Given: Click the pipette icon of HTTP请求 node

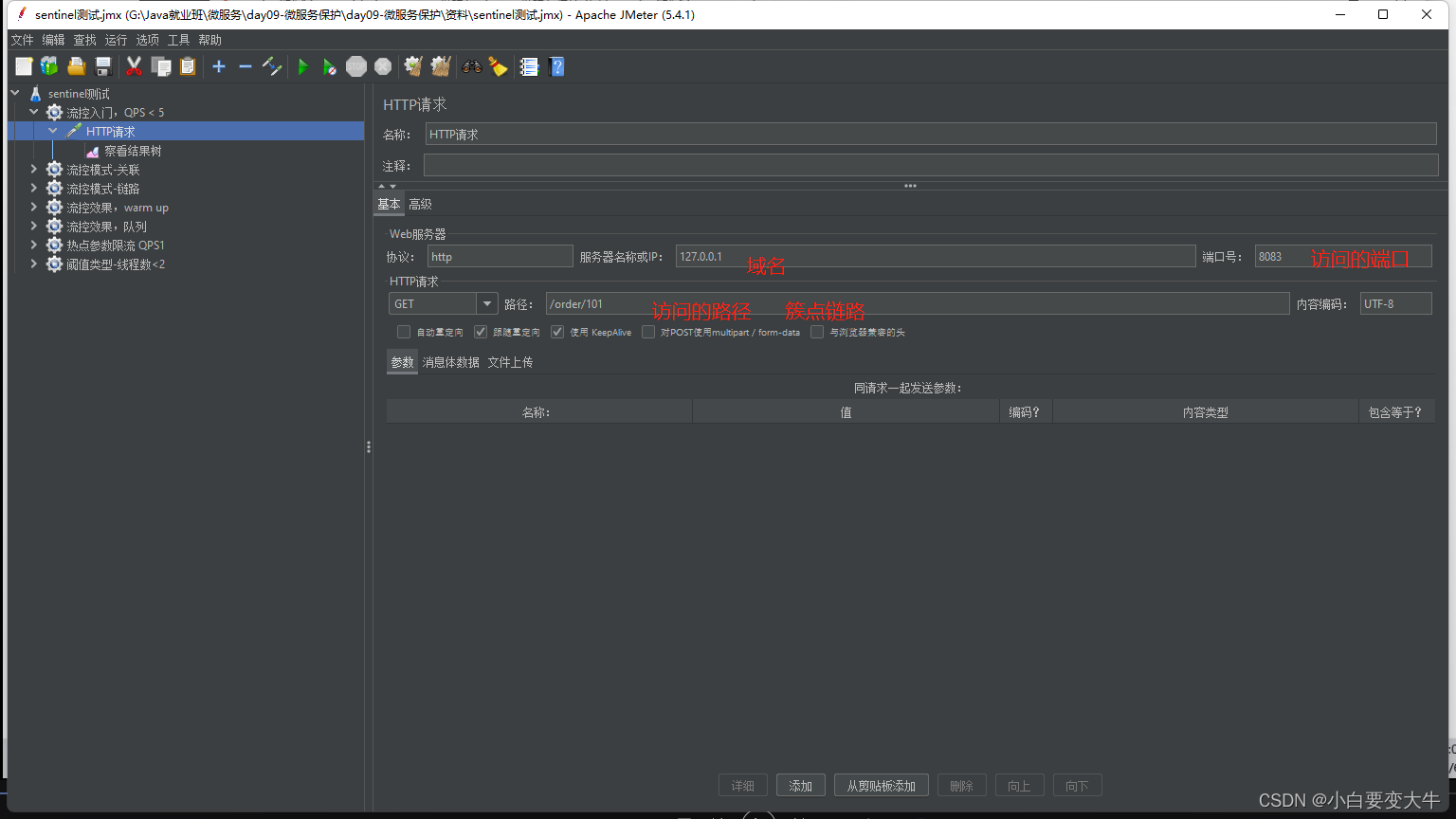Looking at the screenshot, I should (x=73, y=132).
